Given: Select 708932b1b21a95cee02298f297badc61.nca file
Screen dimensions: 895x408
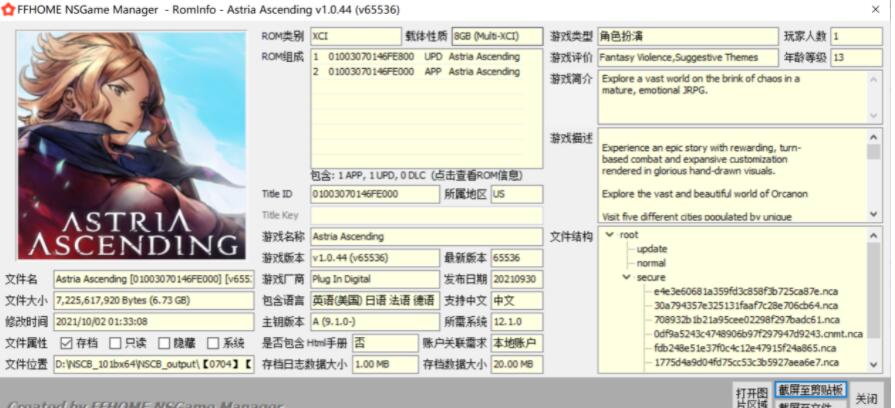Looking at the screenshot, I should pos(747,320).
